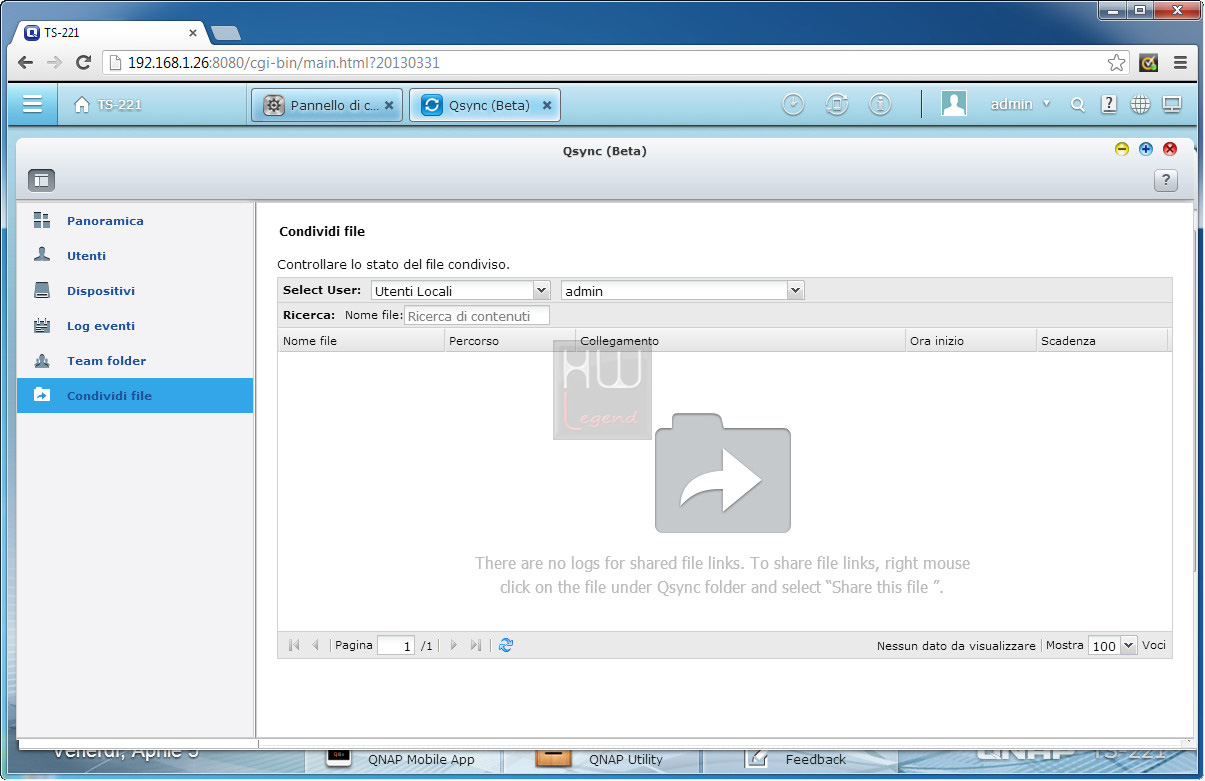
Task: Open the background tasks clock icon
Action: [793, 105]
